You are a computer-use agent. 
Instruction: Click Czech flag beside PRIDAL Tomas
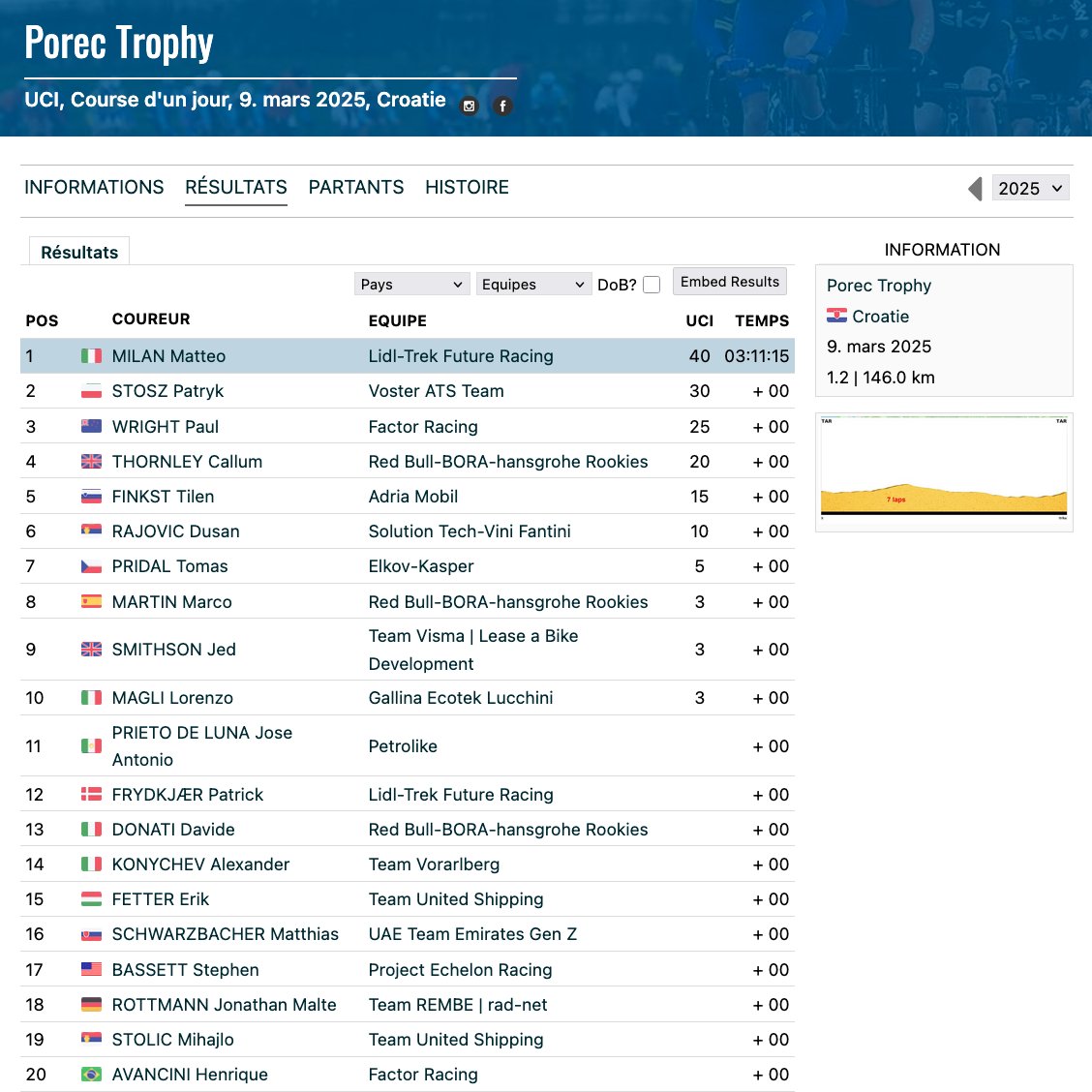point(91,566)
